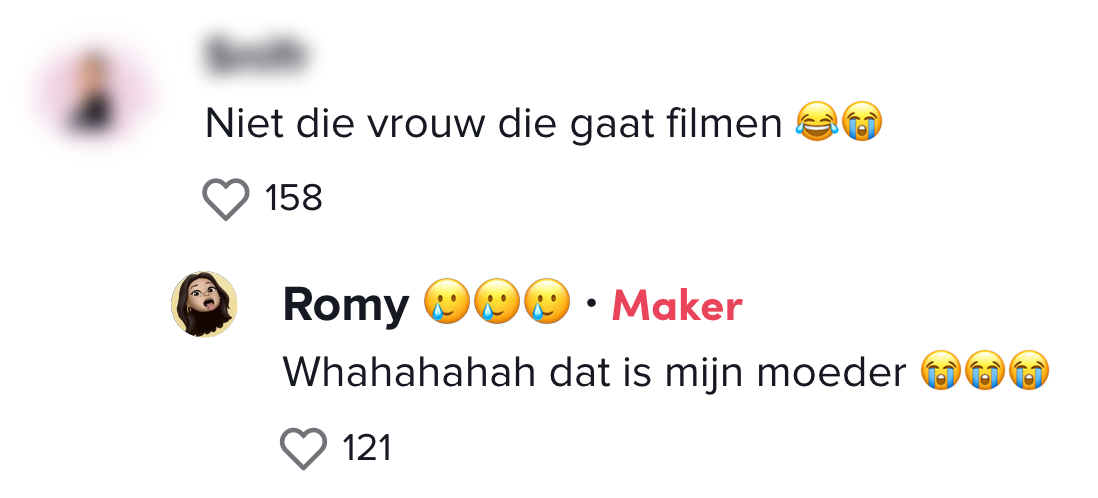
Task: Like Romy's reply about her mother
Action: (303, 447)
